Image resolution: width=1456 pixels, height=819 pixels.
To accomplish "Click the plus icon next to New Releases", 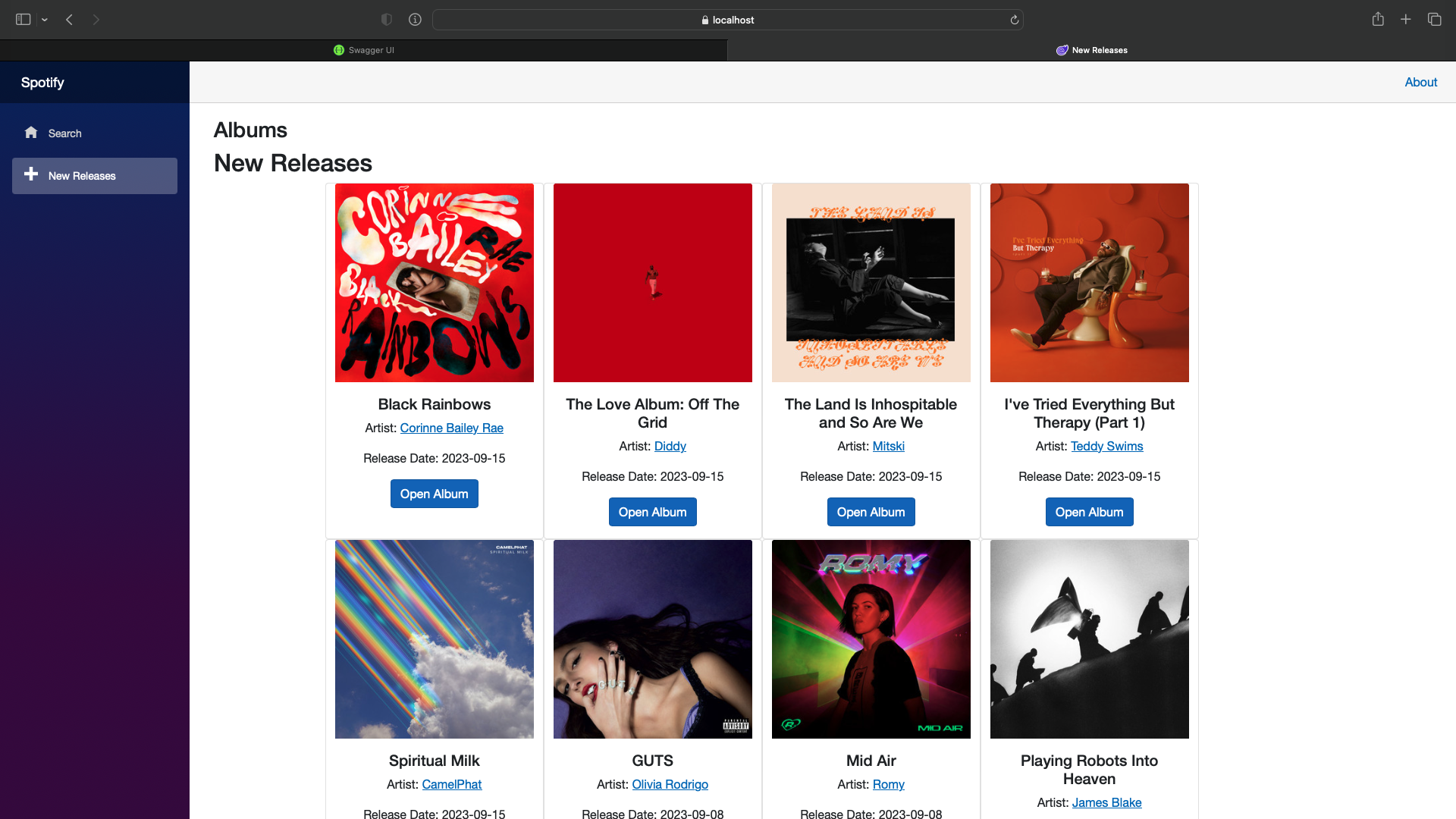I will coord(31,175).
